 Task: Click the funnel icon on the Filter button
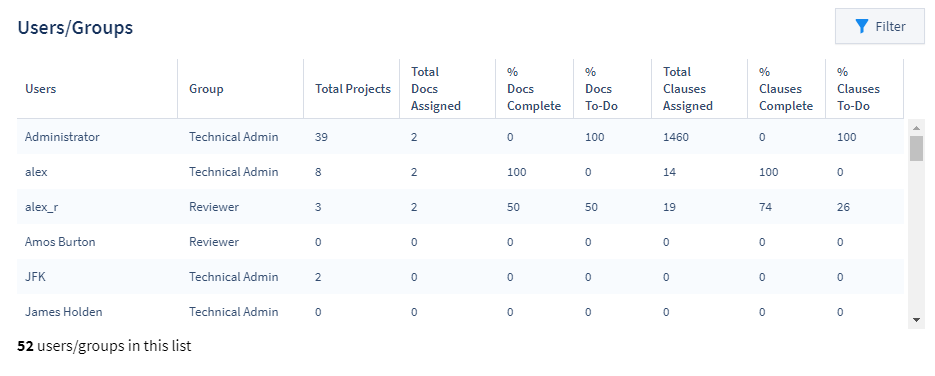861,26
